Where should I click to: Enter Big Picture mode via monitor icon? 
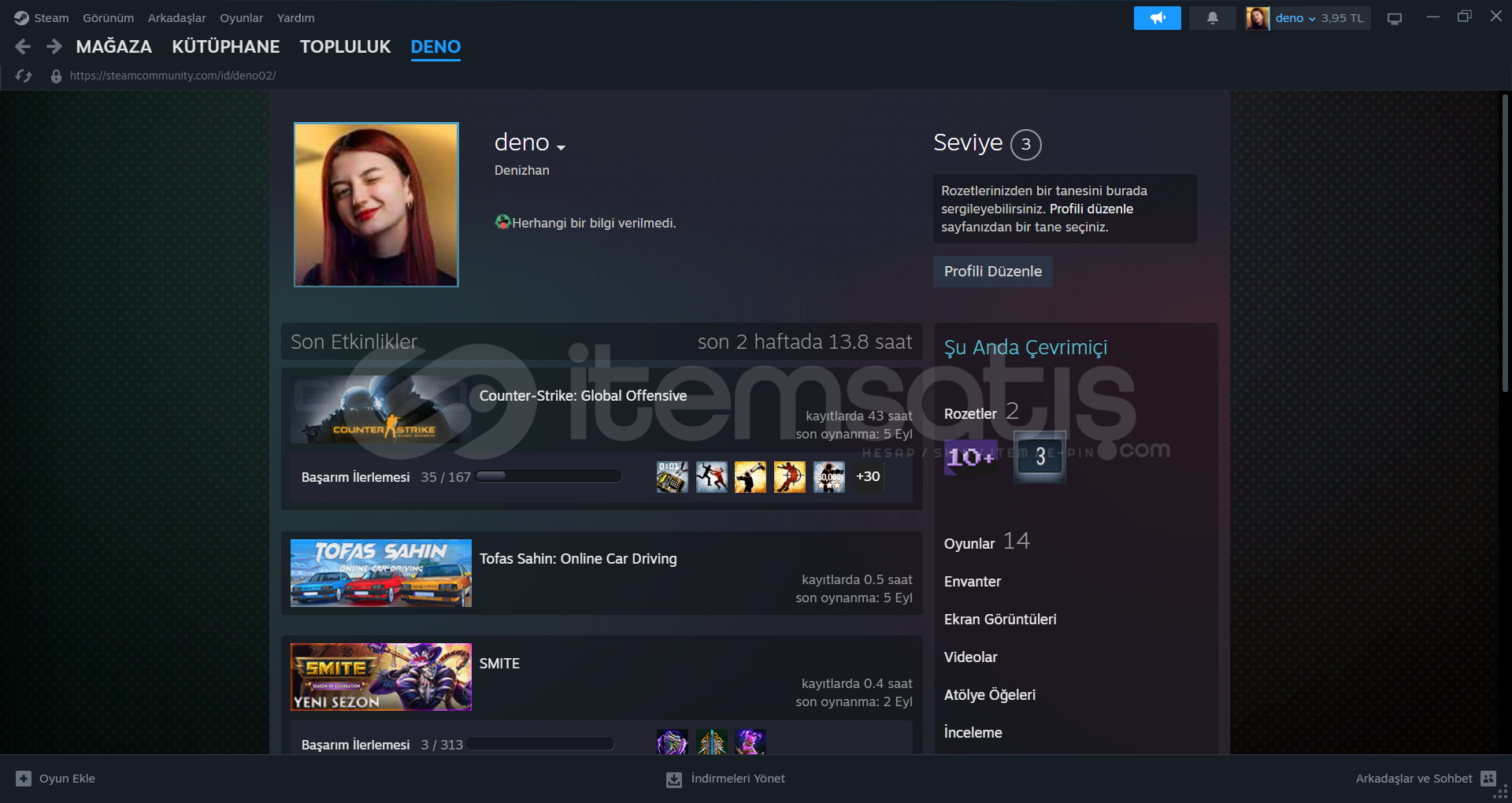click(1395, 18)
